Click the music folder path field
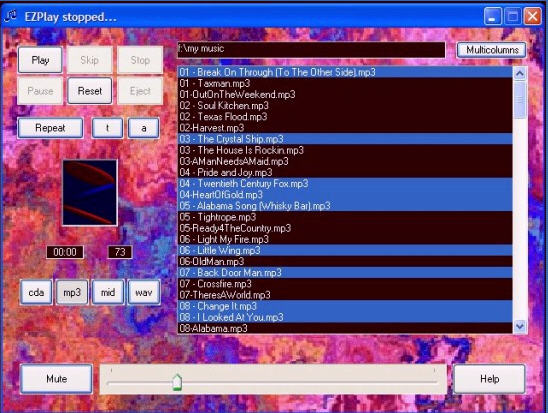Image resolution: width=548 pixels, height=413 pixels. 311,49
